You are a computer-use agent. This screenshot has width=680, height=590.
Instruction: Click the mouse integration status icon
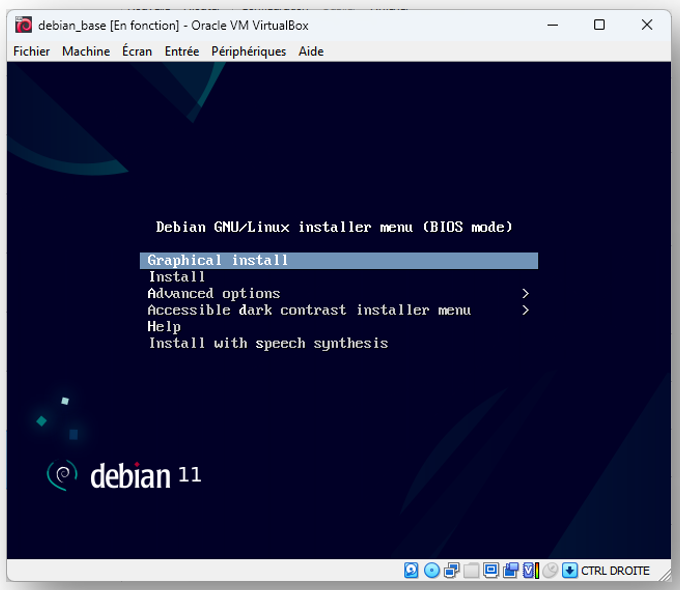click(x=550, y=570)
